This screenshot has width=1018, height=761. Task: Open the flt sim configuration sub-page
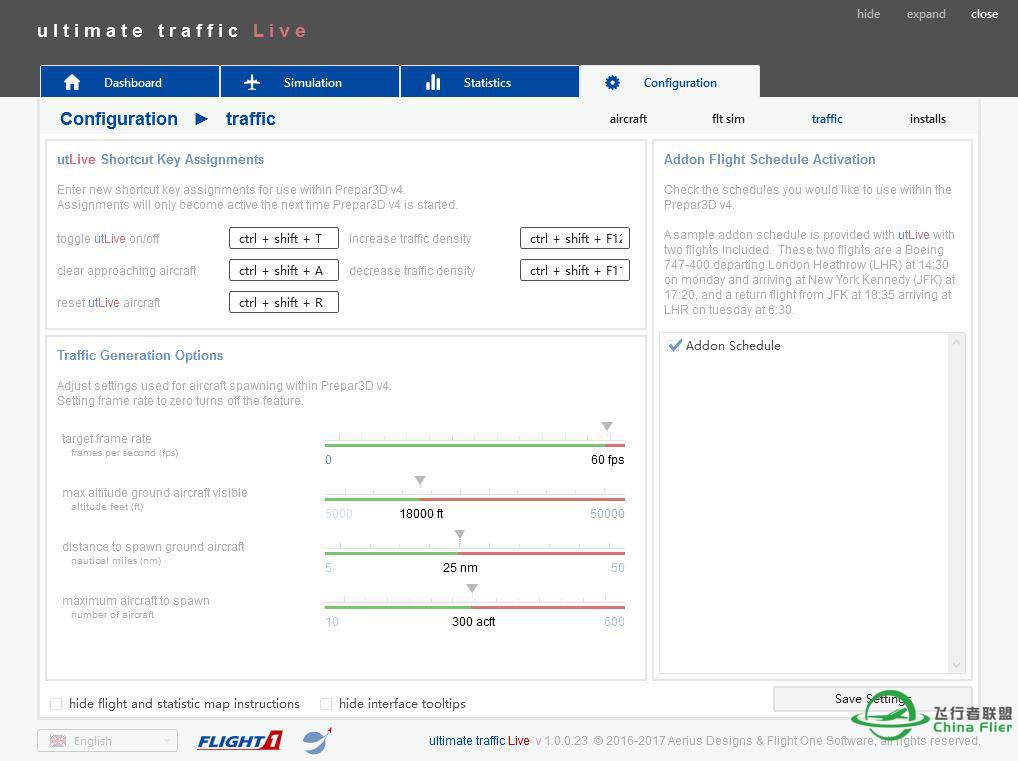[x=728, y=119]
